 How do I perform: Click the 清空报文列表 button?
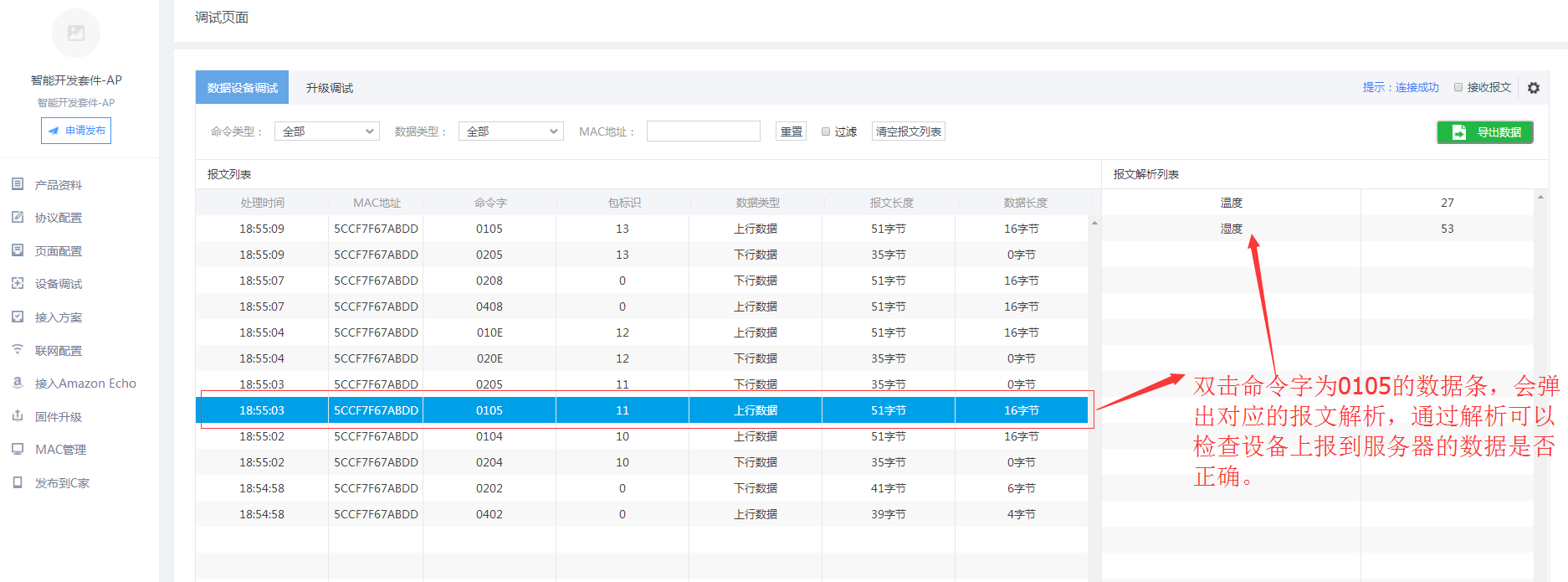click(x=909, y=131)
